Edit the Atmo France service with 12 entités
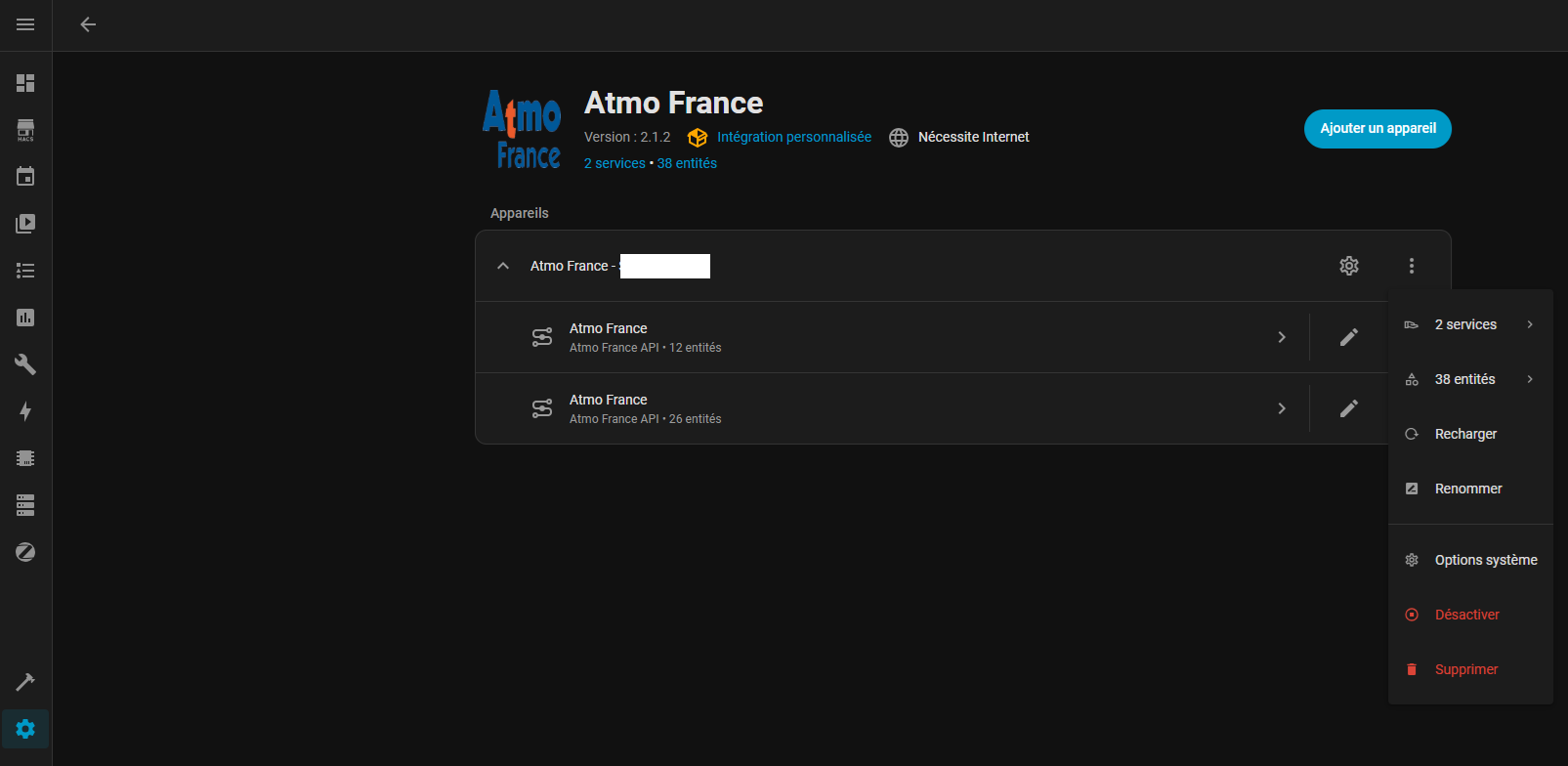Screen dimensions: 1568x766 pos(1349,337)
